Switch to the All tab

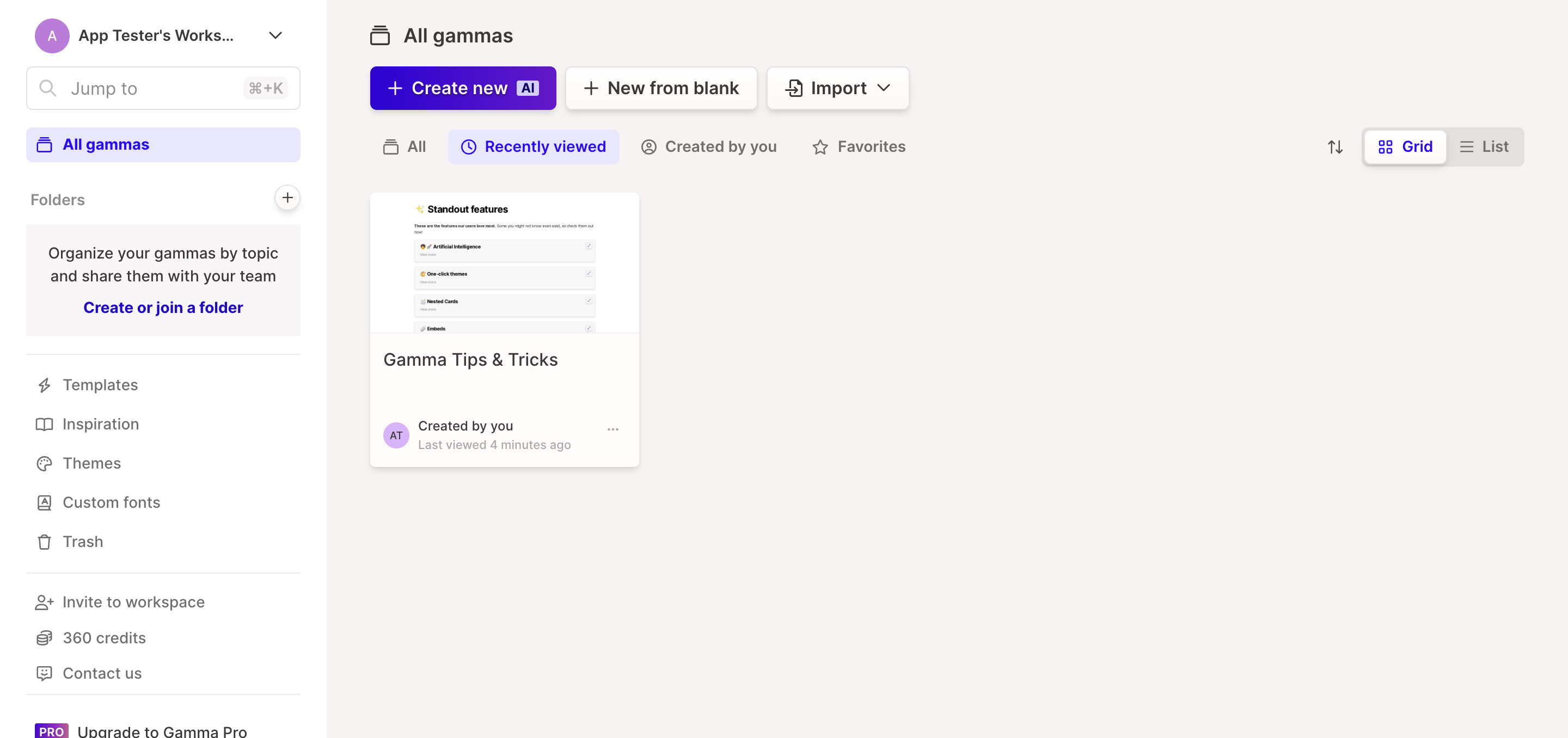pos(405,146)
